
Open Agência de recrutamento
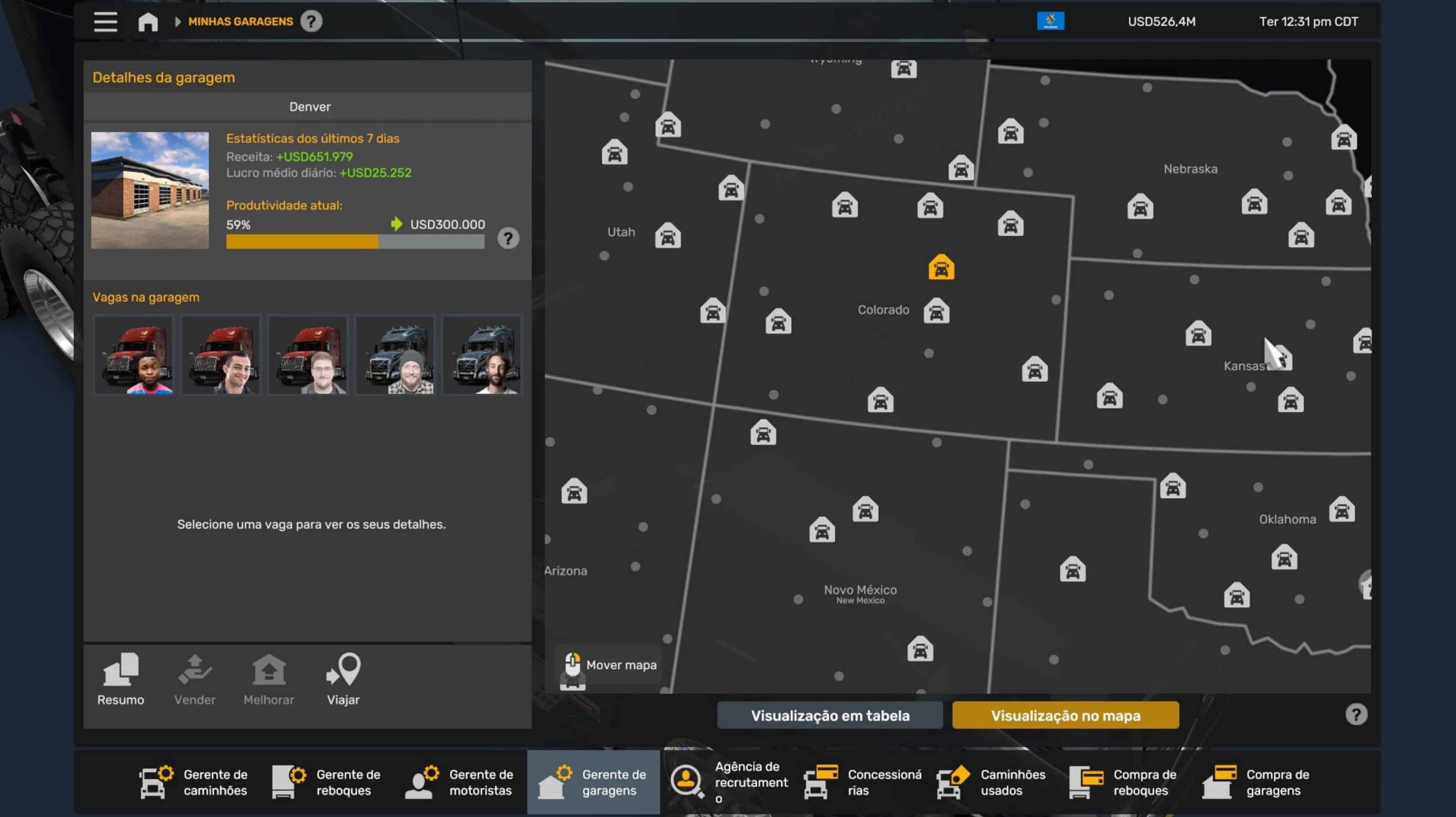pyautogui.click(x=729, y=782)
